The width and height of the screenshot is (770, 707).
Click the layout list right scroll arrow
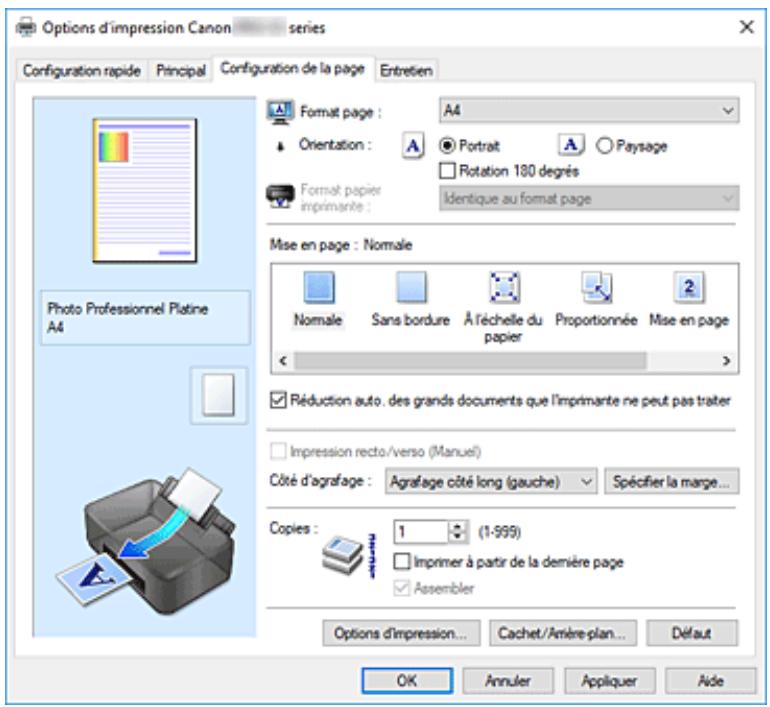[726, 361]
